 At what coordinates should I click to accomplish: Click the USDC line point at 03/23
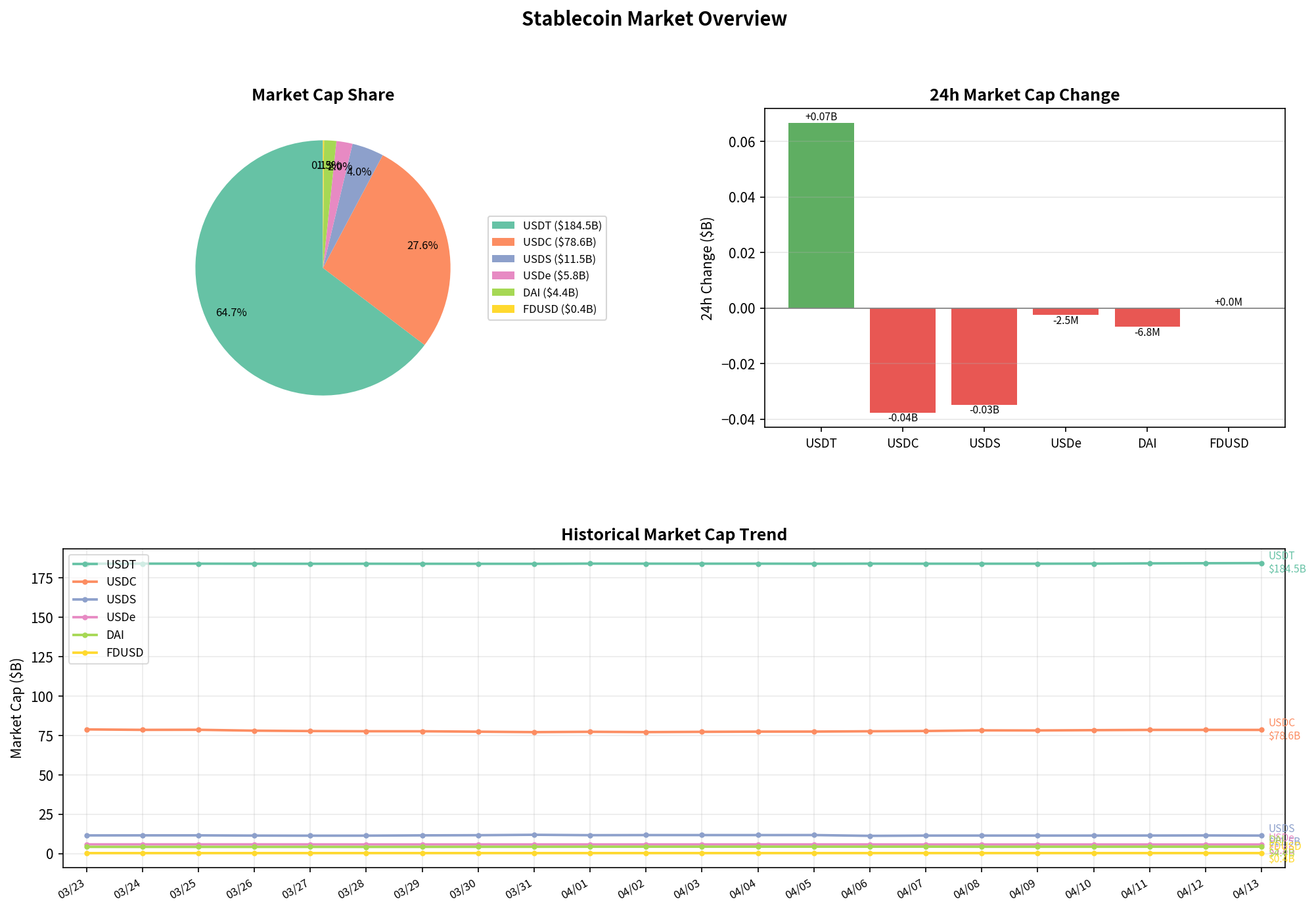tap(87, 730)
